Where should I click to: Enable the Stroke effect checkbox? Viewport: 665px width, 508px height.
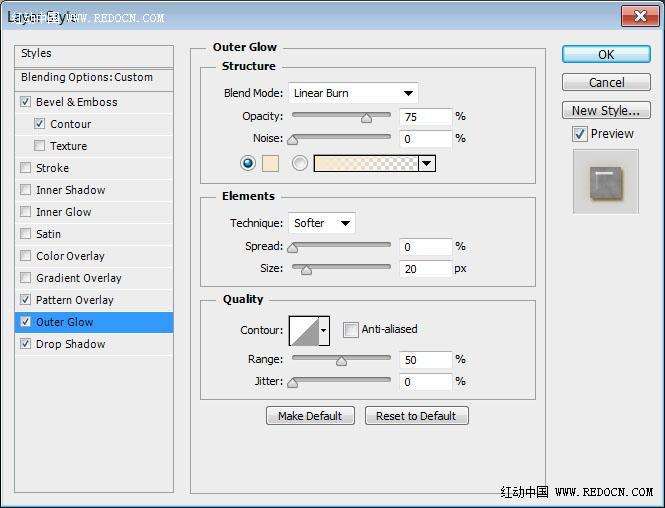[26, 168]
